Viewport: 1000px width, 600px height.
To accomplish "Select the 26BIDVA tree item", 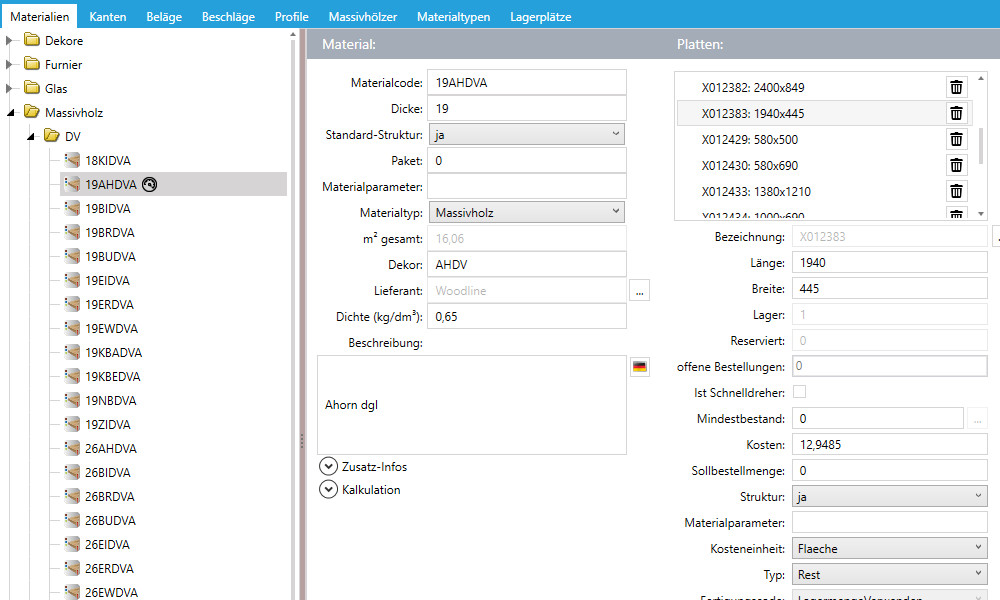I will click(x=108, y=472).
